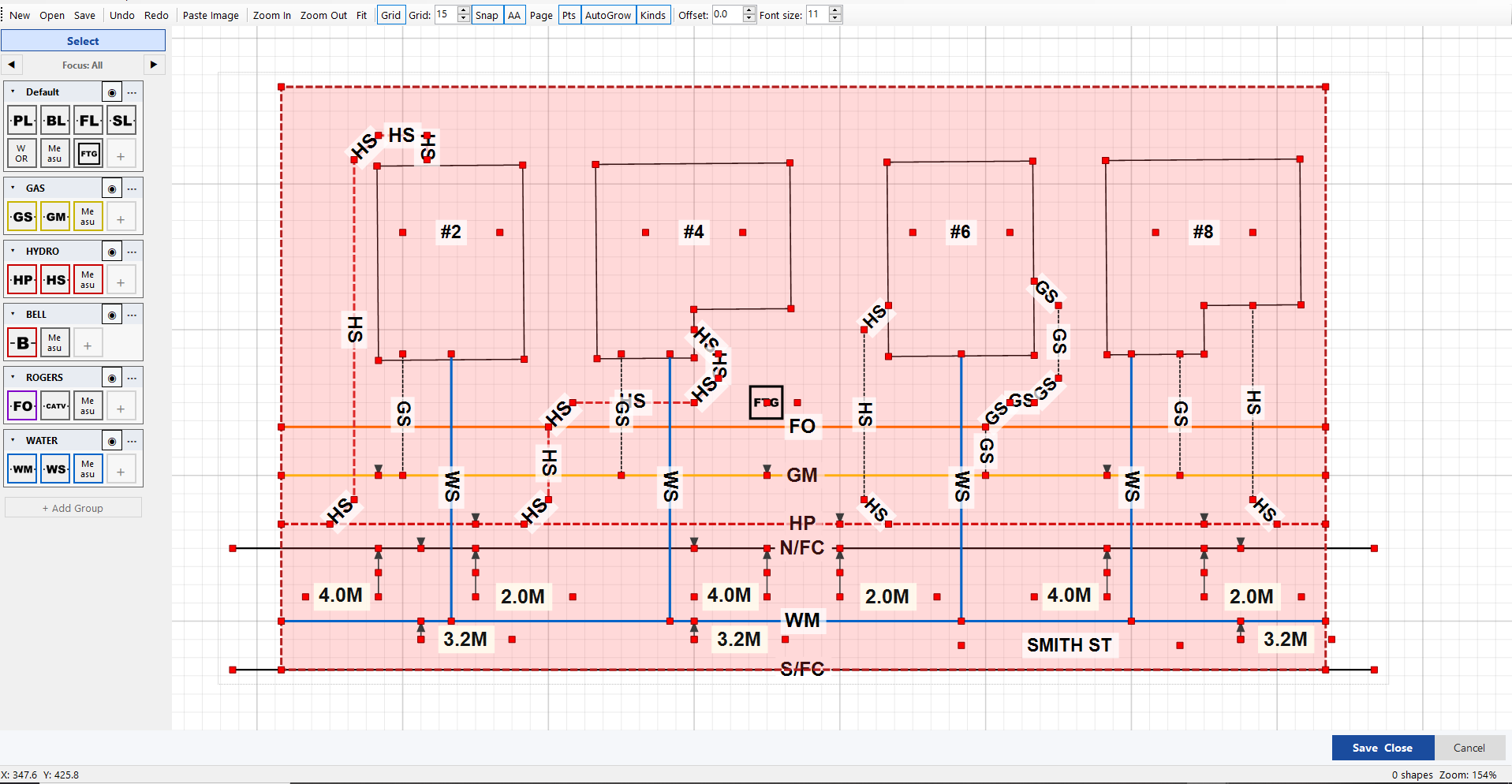This screenshot has height=784, width=1512.
Task: Click Undo in the toolbar
Action: tap(122, 15)
